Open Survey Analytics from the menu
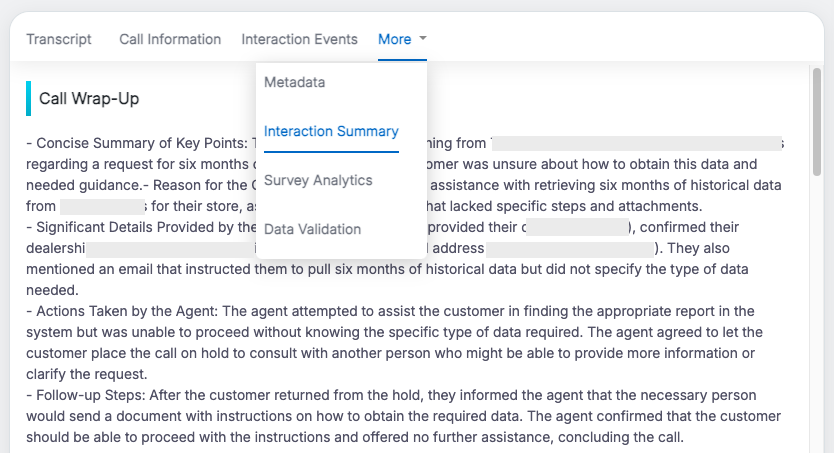This screenshot has width=834, height=453. 318,180
